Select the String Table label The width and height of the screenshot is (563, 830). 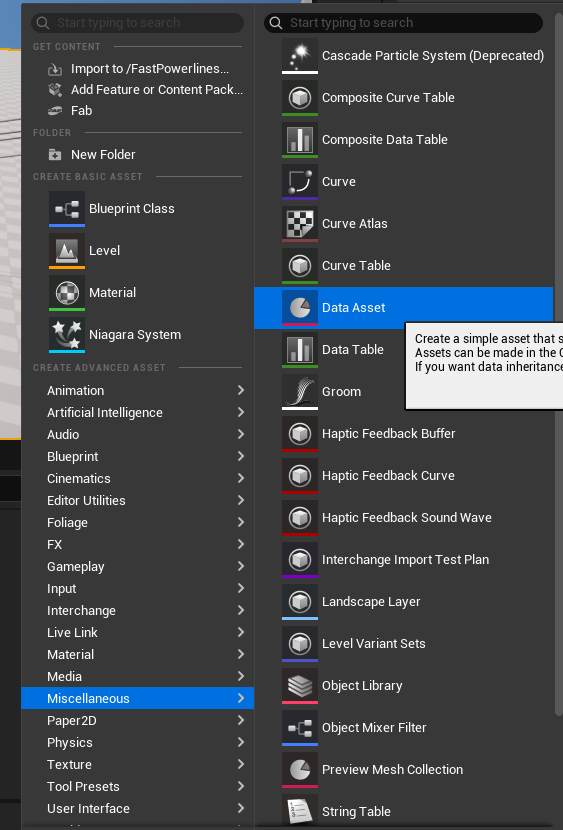(356, 811)
